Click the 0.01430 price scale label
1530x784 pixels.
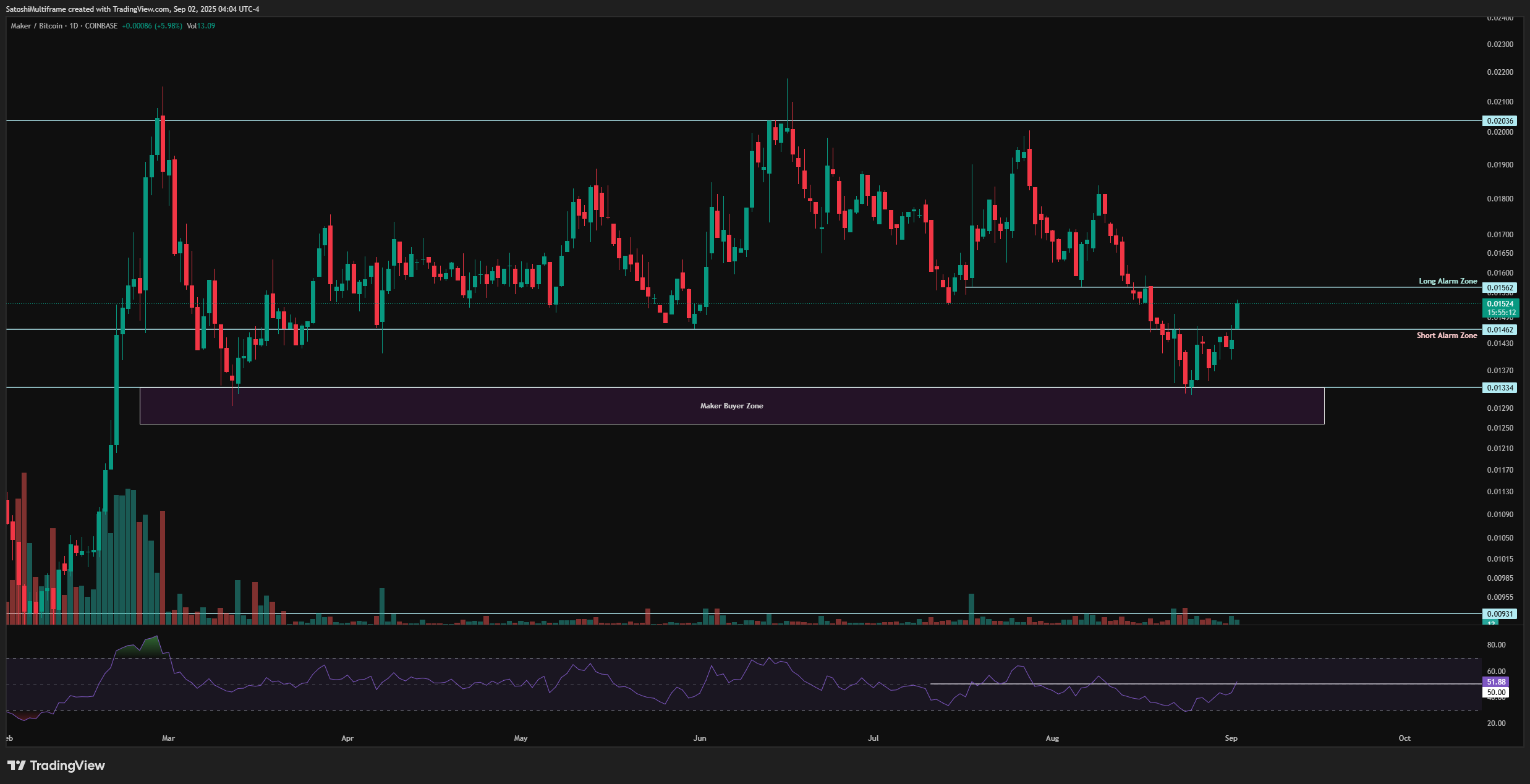click(1500, 344)
